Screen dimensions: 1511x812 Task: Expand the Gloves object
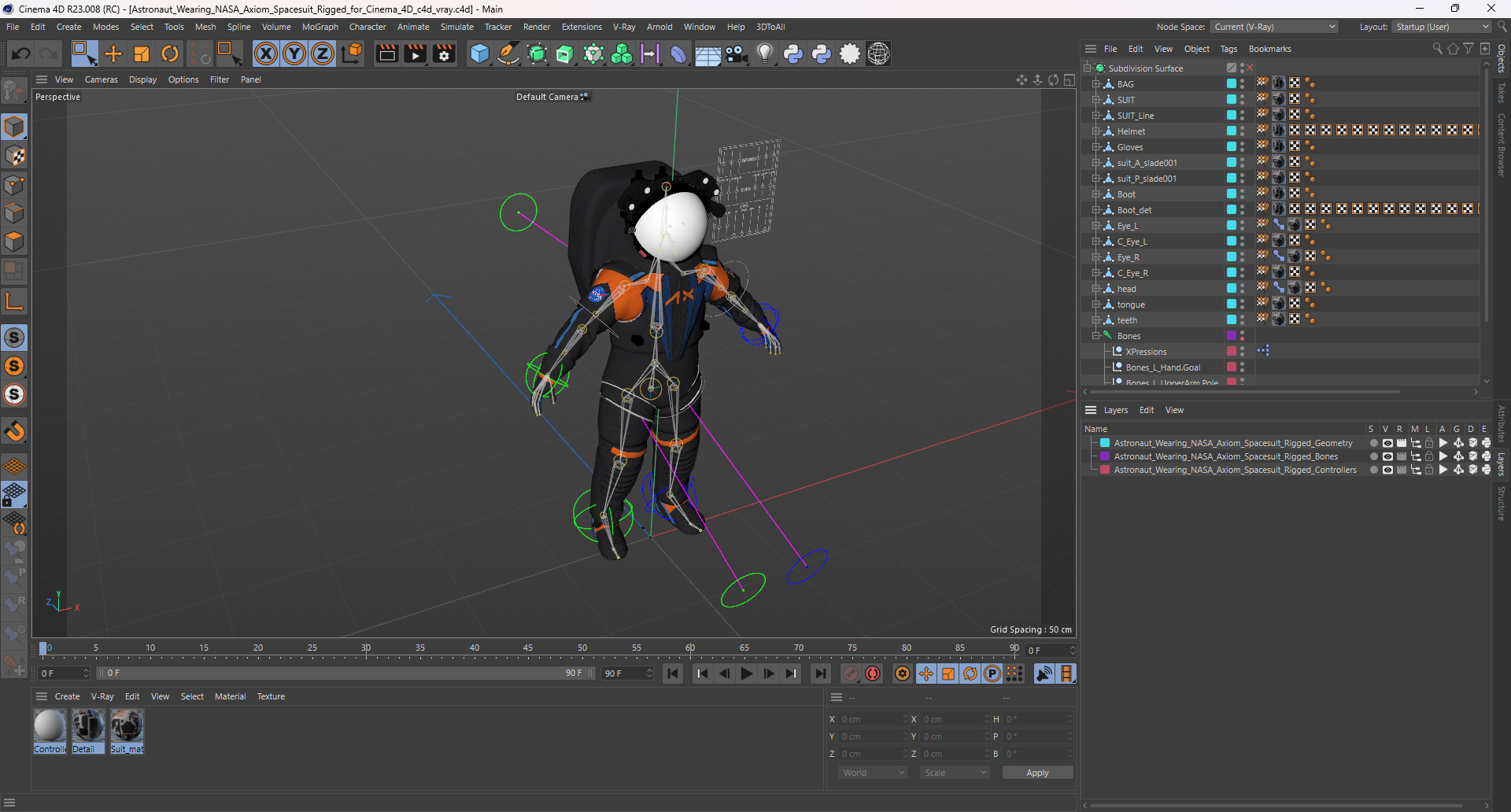pyautogui.click(x=1095, y=147)
